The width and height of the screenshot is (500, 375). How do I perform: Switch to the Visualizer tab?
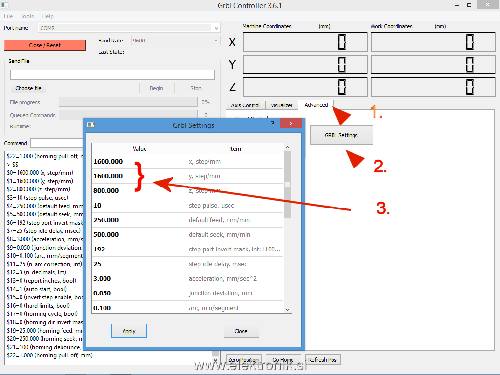click(x=282, y=105)
